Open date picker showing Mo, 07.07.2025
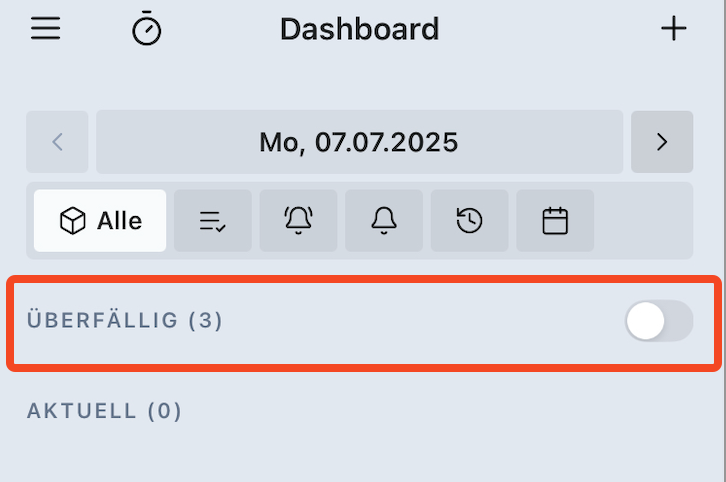The height and width of the screenshot is (482, 726). 359,142
